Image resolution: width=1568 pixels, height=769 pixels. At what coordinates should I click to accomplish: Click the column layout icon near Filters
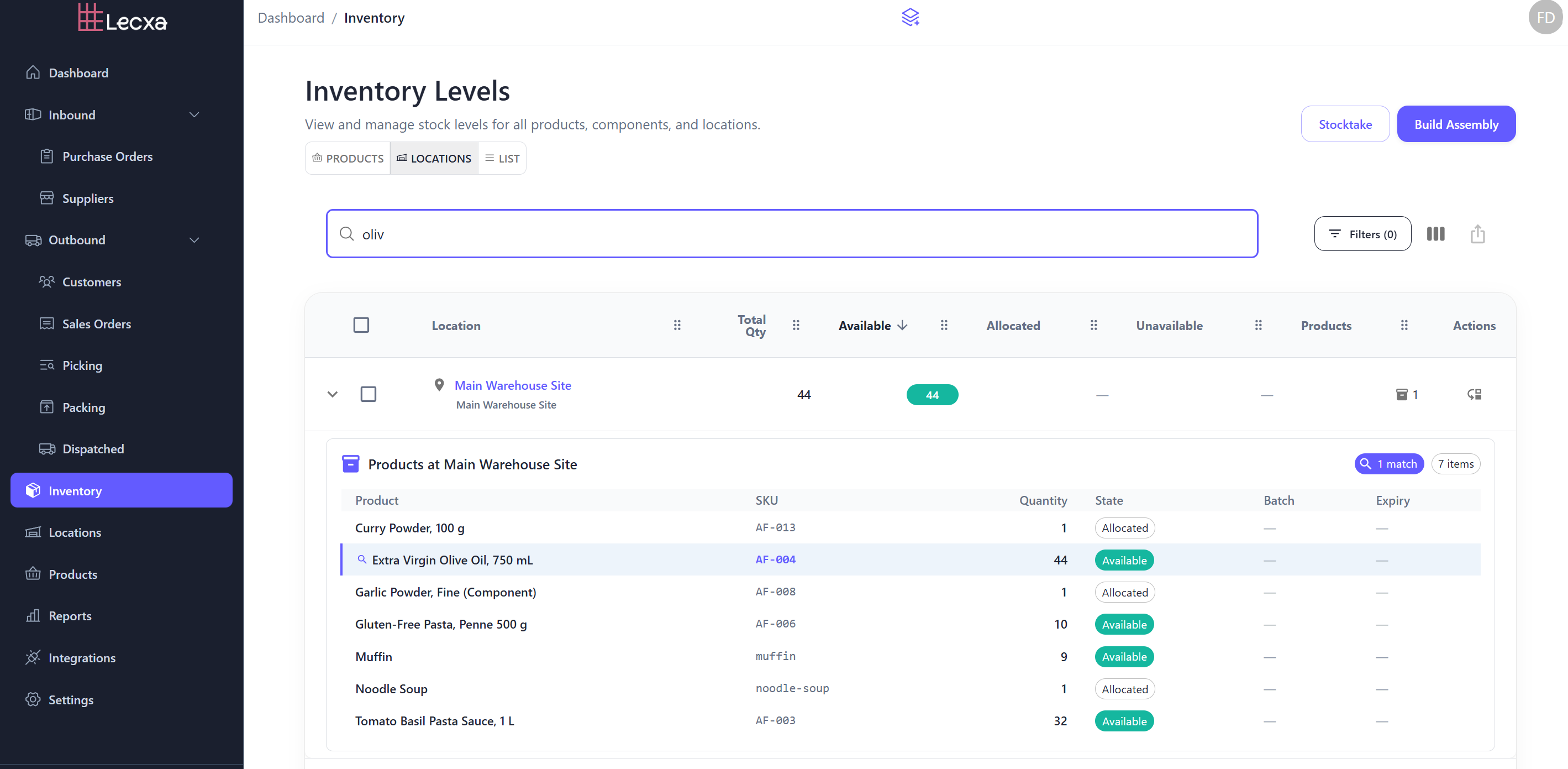[1435, 234]
